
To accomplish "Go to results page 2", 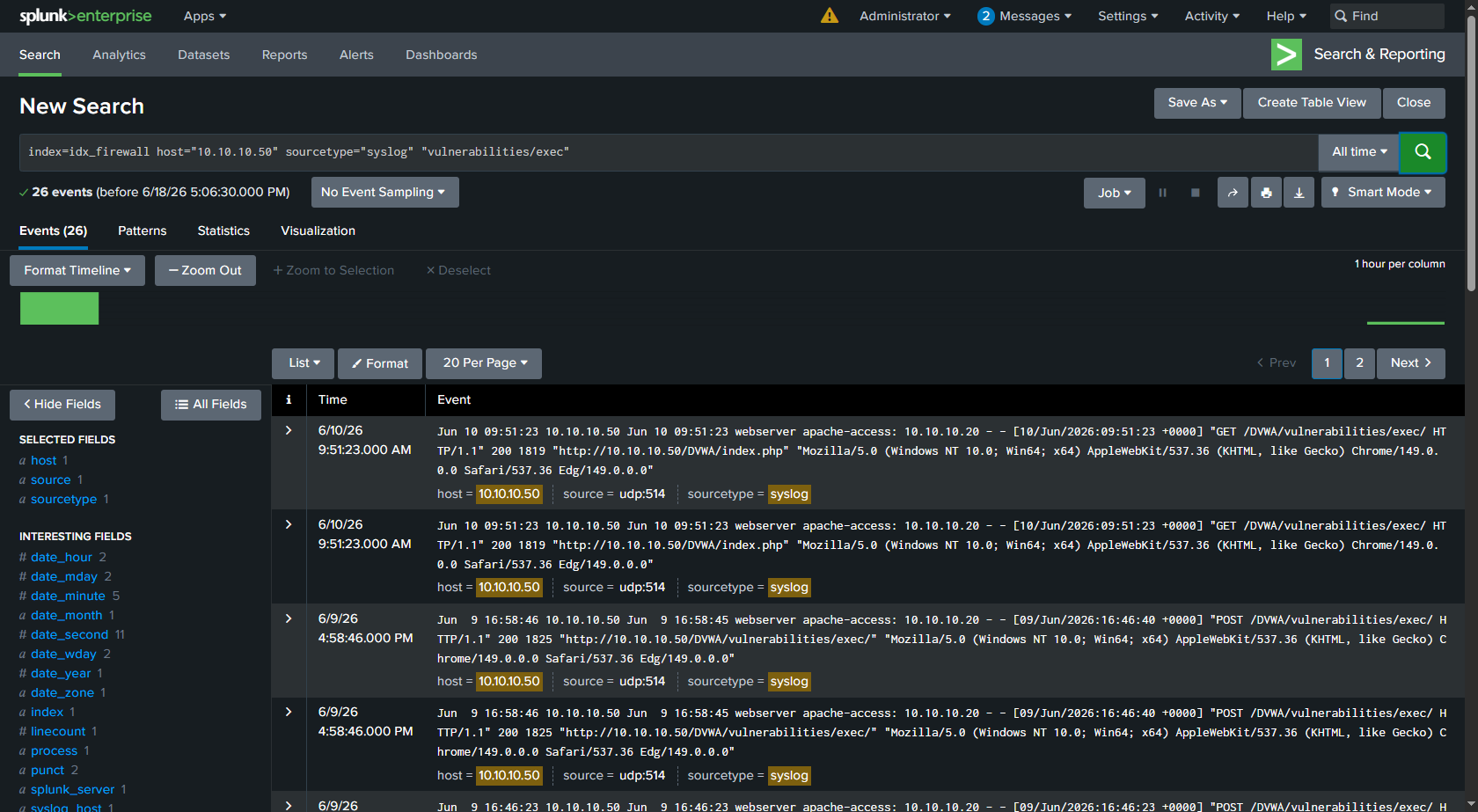I will (1359, 363).
